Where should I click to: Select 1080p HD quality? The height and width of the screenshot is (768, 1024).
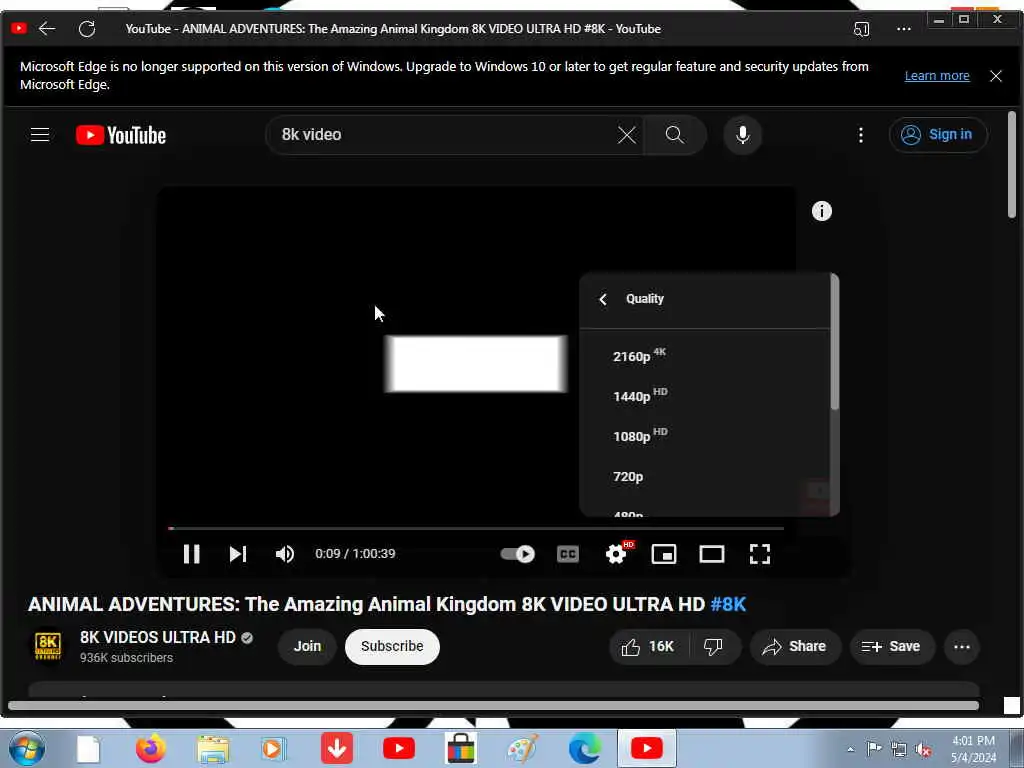tap(705, 436)
